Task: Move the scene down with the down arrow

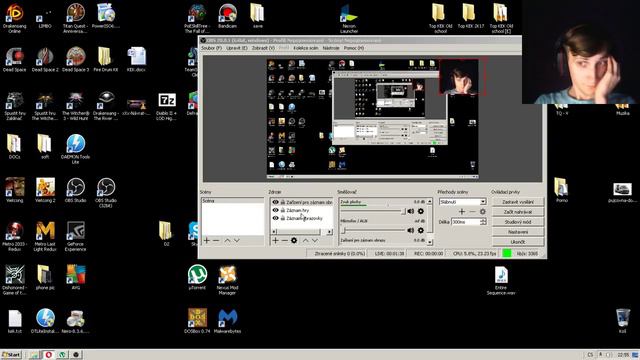Action: [x=237, y=241]
